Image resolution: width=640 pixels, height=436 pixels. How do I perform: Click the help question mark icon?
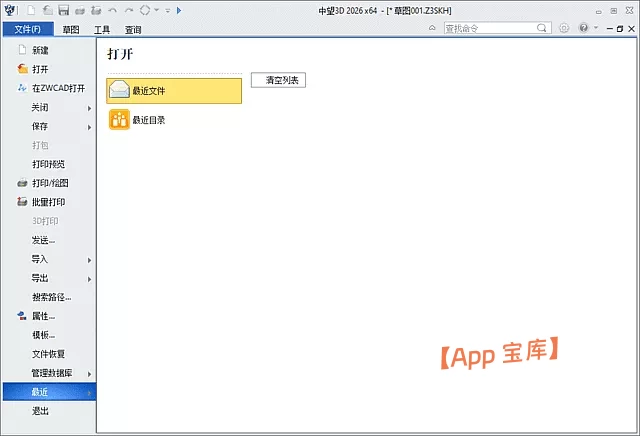pyautogui.click(x=582, y=28)
